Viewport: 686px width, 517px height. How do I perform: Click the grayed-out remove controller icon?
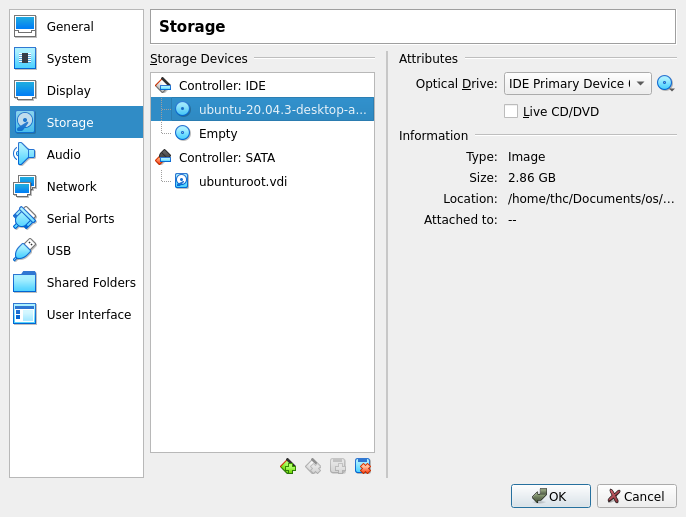tap(313, 466)
